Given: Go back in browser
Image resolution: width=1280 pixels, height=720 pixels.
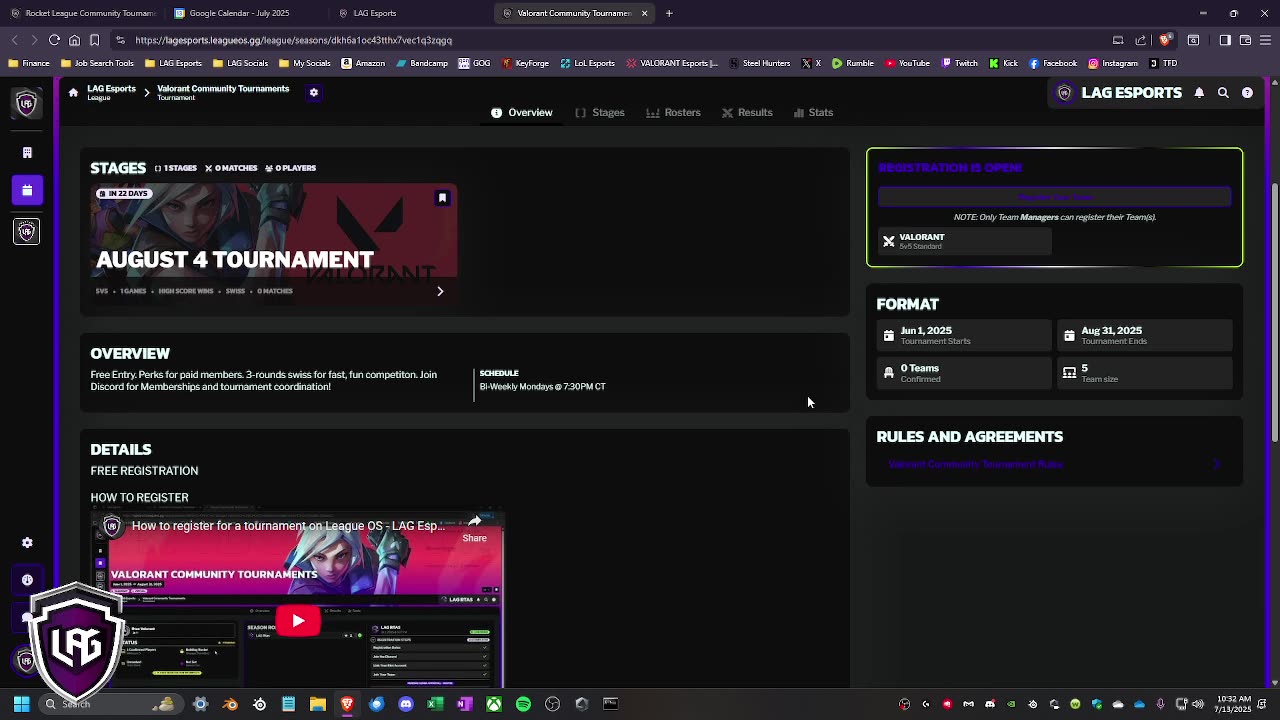Looking at the screenshot, I should pyautogui.click(x=14, y=40).
